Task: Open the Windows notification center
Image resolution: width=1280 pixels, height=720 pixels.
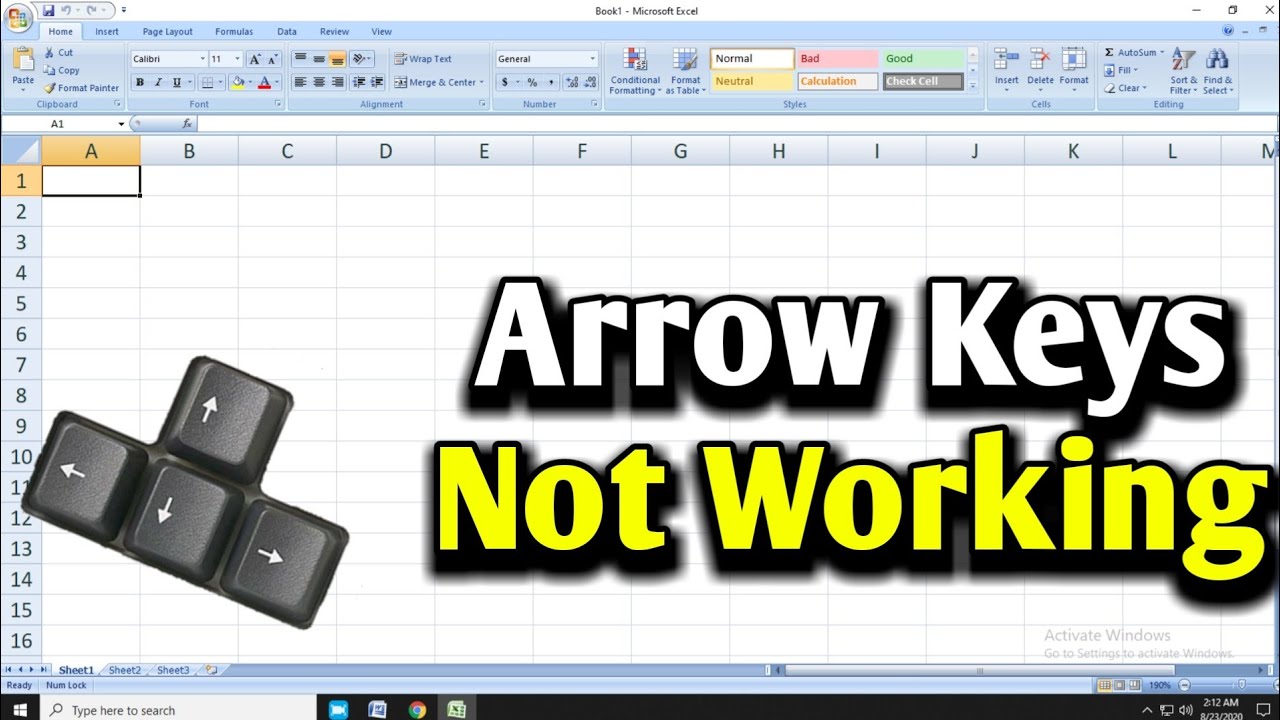Action: [1262, 709]
